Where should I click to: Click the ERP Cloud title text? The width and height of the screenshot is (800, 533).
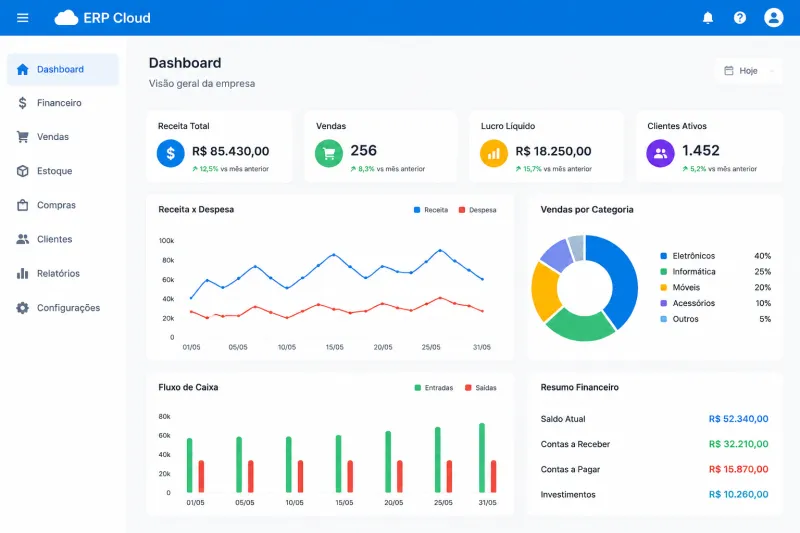117,18
